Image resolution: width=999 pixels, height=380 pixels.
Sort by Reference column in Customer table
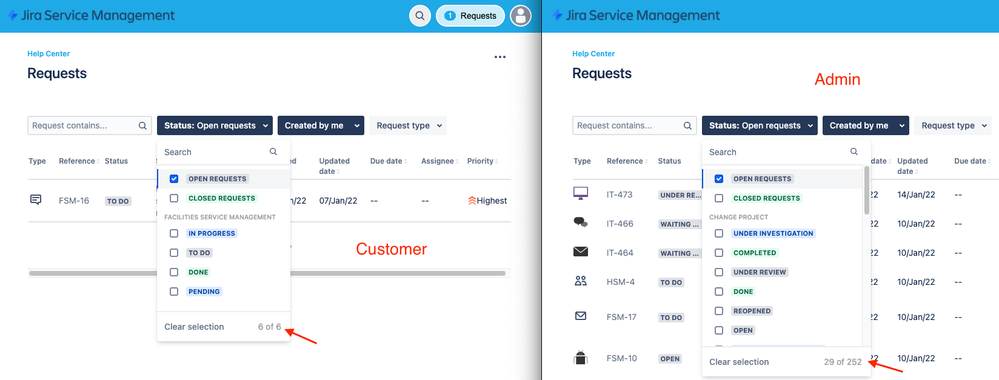79,161
